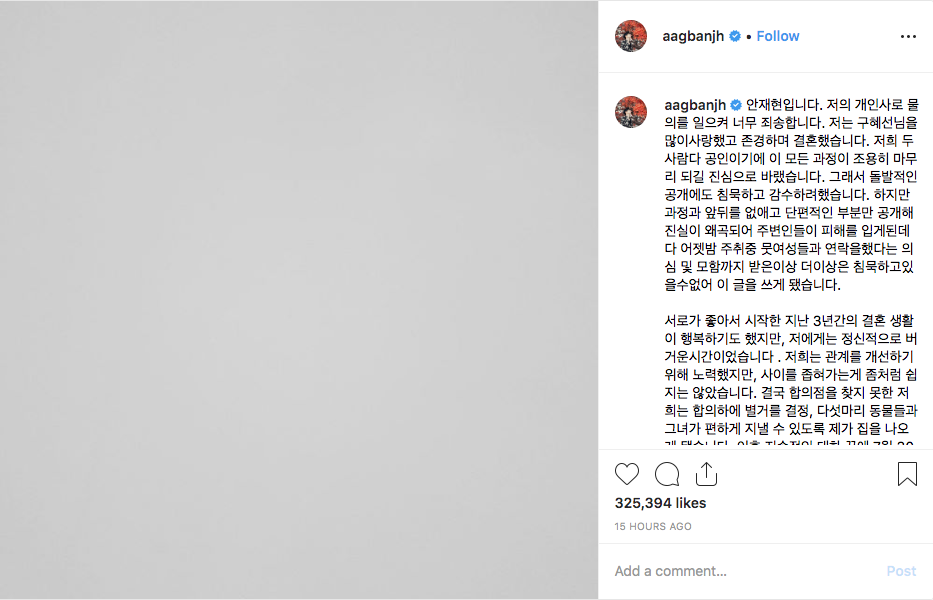This screenshot has height=600, width=933.
Task: Like the post with the heart icon
Action: tap(627, 474)
